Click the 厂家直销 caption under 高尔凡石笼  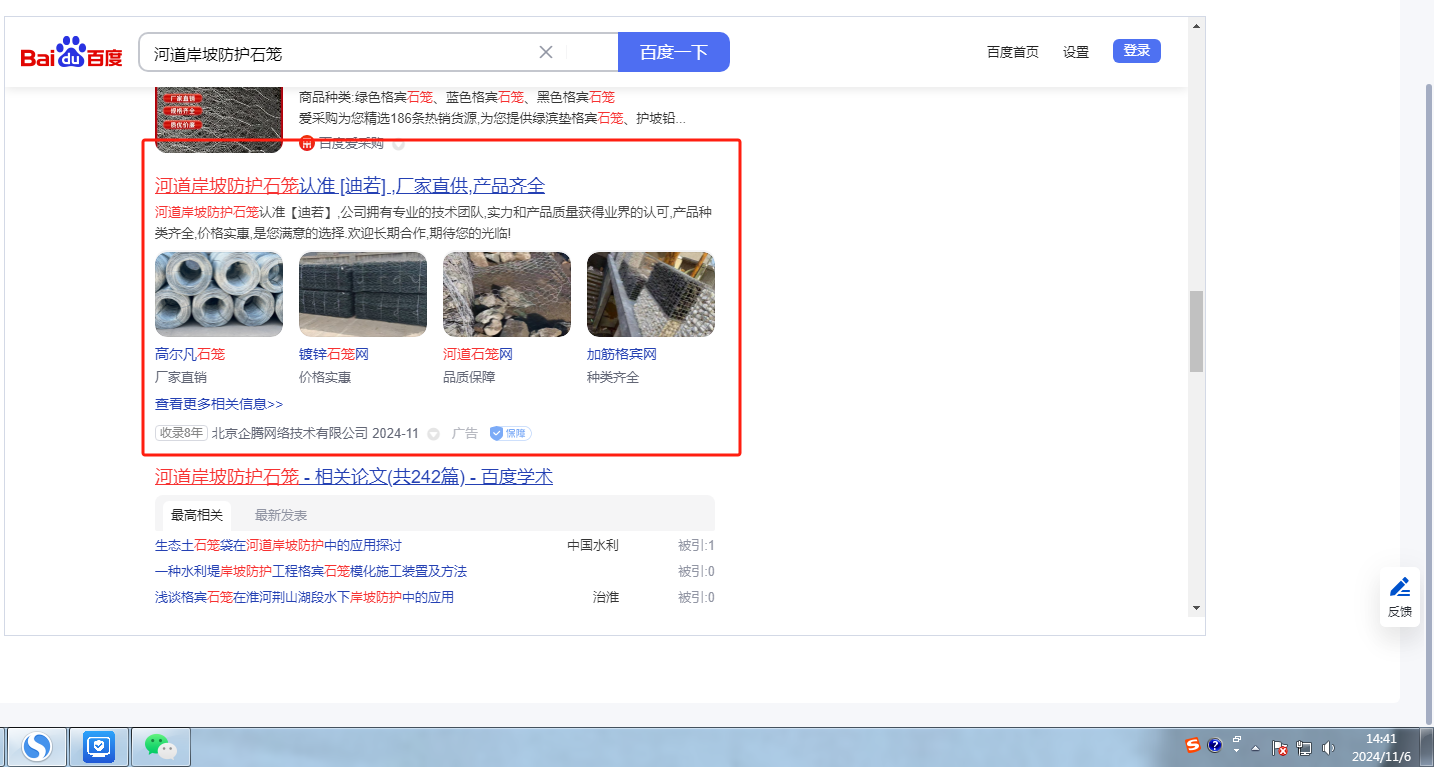[x=181, y=378]
